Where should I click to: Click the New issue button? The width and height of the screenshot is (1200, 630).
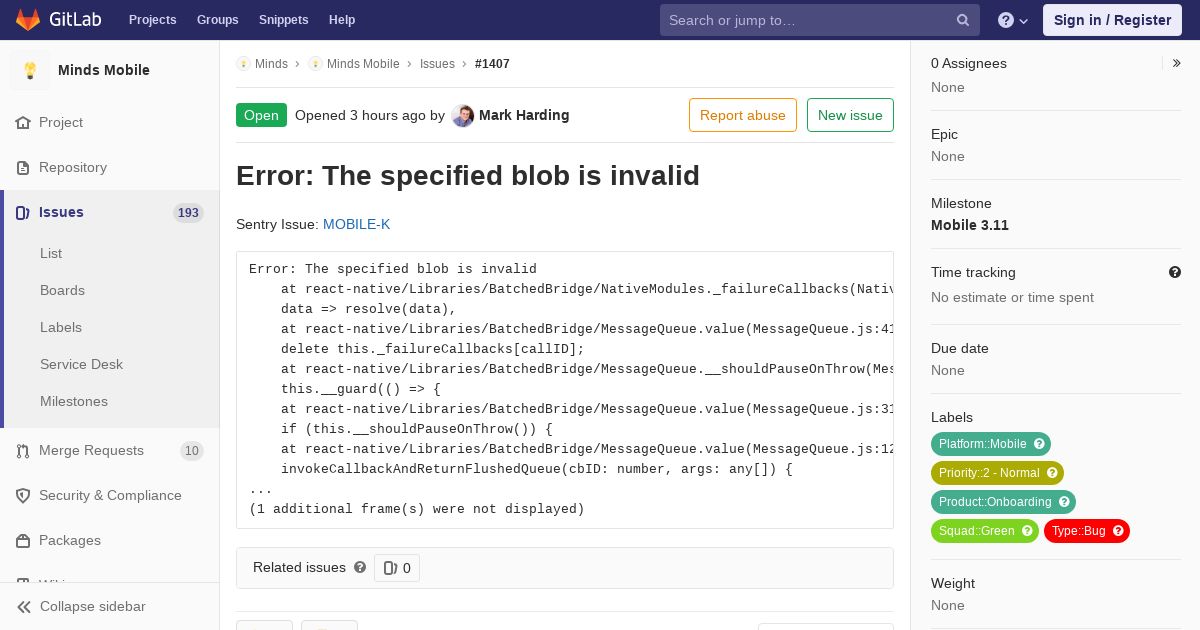pyautogui.click(x=850, y=115)
